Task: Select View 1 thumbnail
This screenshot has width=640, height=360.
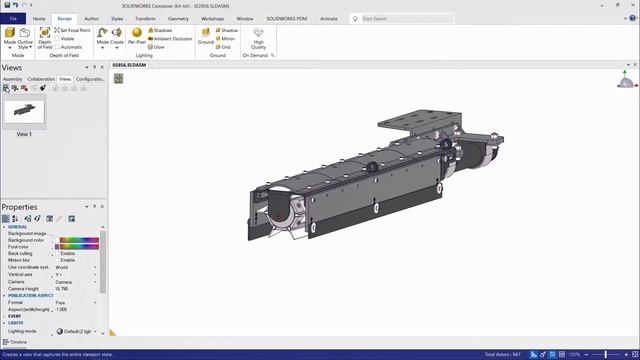Action: click(24, 111)
